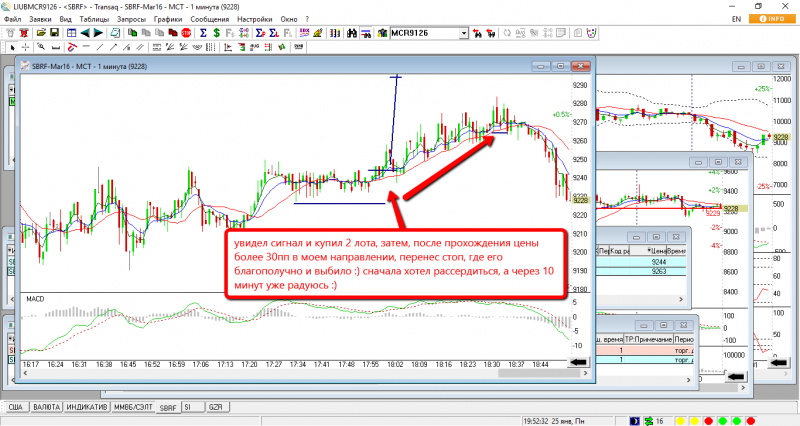The width and height of the screenshot is (800, 426).
Task: Select the horizontal line drawing tool
Action: click(x=86, y=47)
